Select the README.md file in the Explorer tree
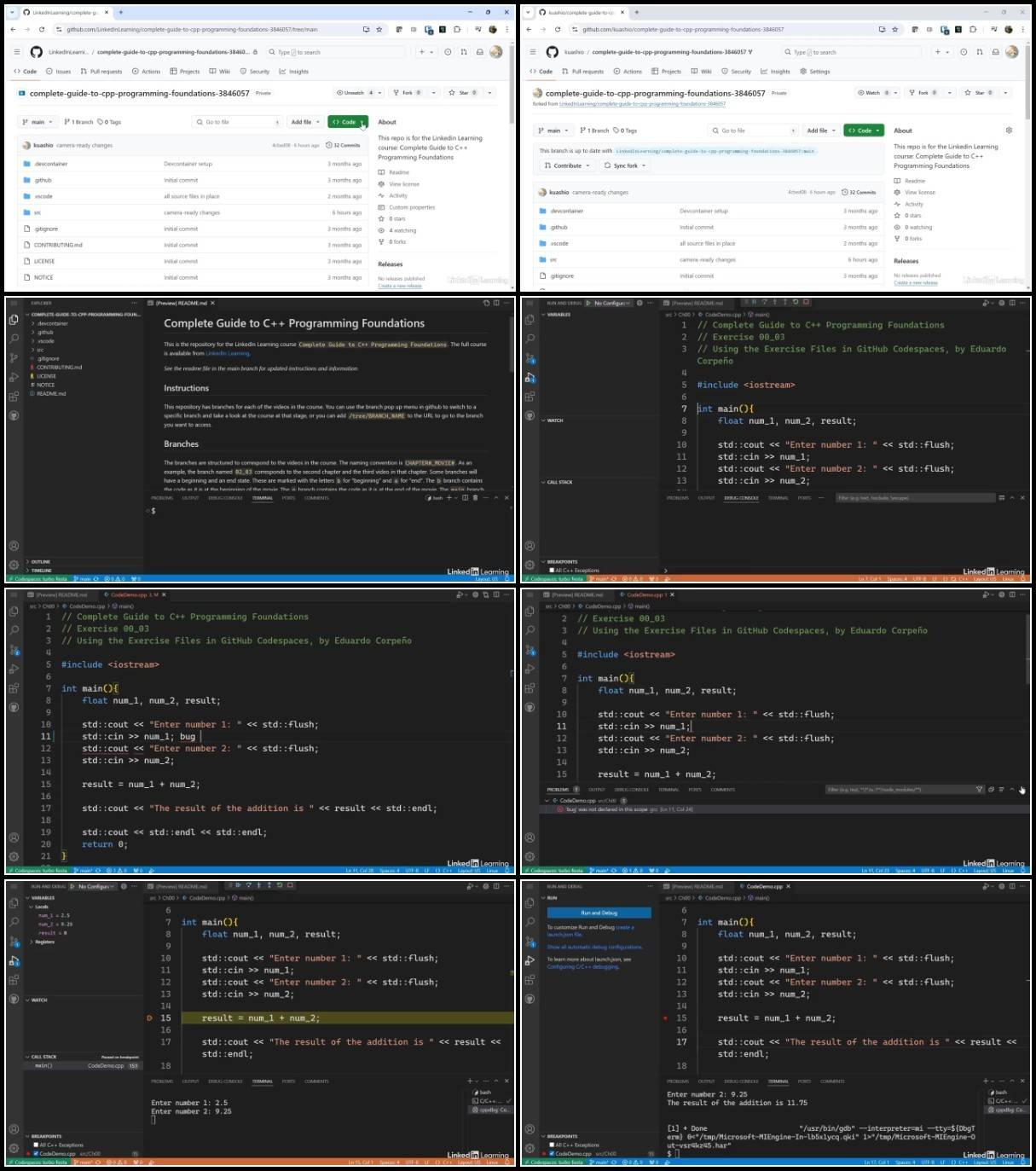 (50, 393)
